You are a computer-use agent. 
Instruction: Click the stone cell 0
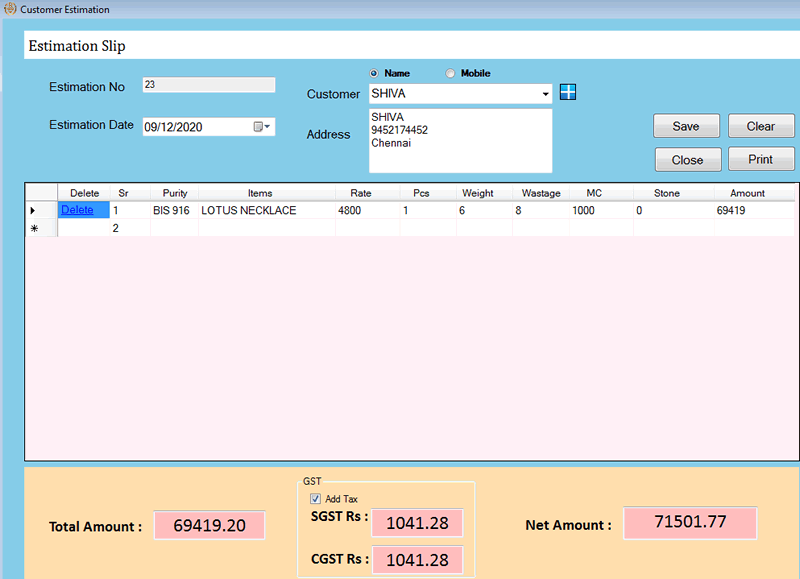pyautogui.click(x=673, y=210)
